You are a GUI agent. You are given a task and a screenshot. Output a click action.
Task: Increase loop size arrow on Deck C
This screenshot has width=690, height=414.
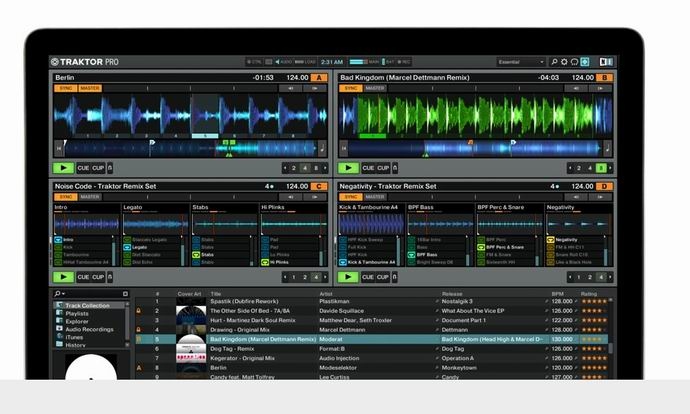pos(325,277)
